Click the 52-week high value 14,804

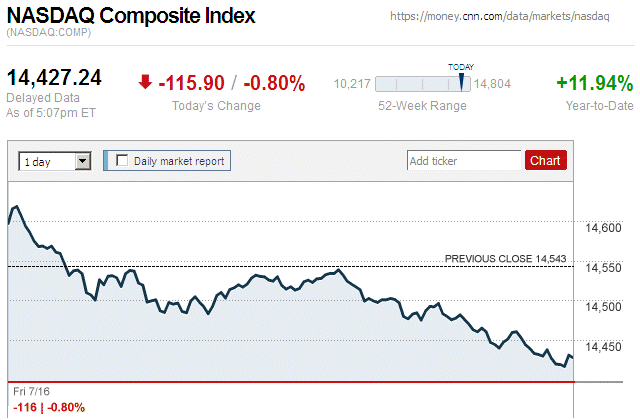click(493, 84)
